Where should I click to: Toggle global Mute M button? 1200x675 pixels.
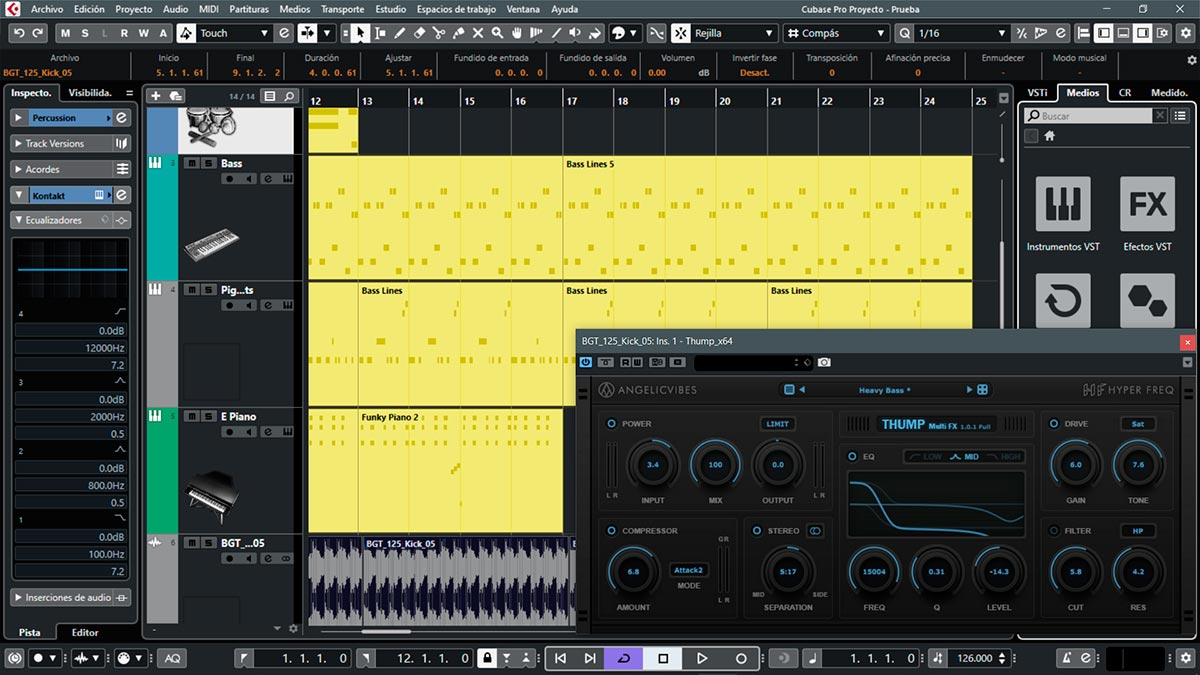pyautogui.click(x=66, y=33)
